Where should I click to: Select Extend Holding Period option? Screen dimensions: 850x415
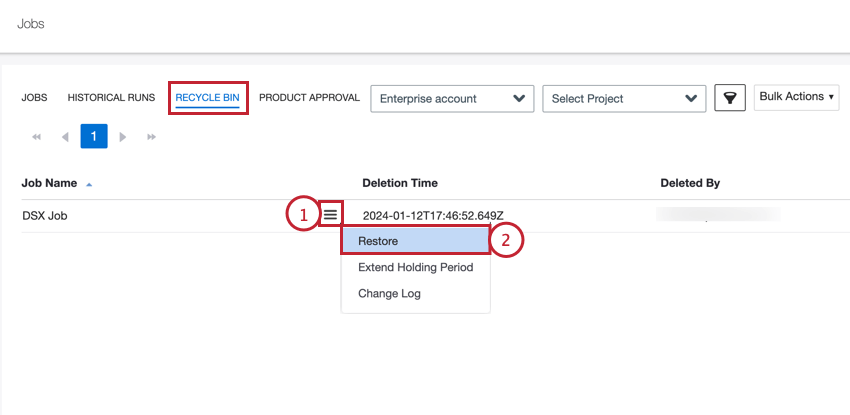pos(415,267)
